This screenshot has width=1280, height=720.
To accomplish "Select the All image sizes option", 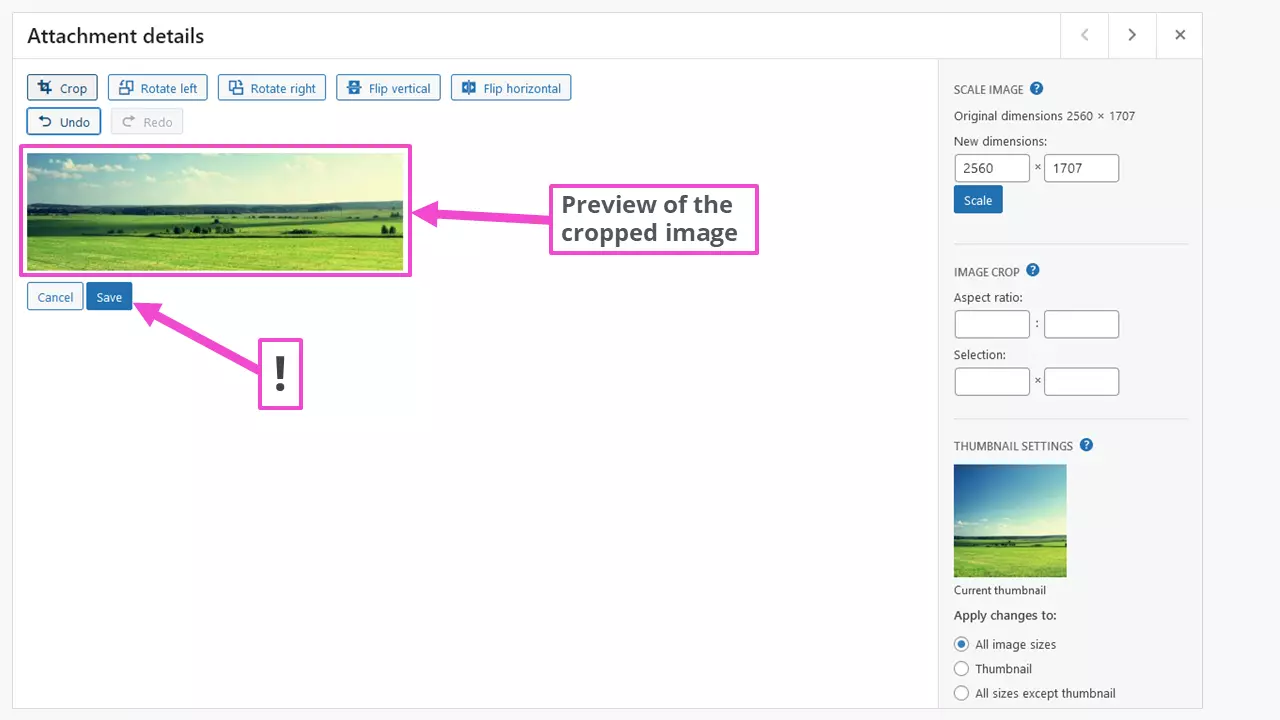I will [961, 644].
